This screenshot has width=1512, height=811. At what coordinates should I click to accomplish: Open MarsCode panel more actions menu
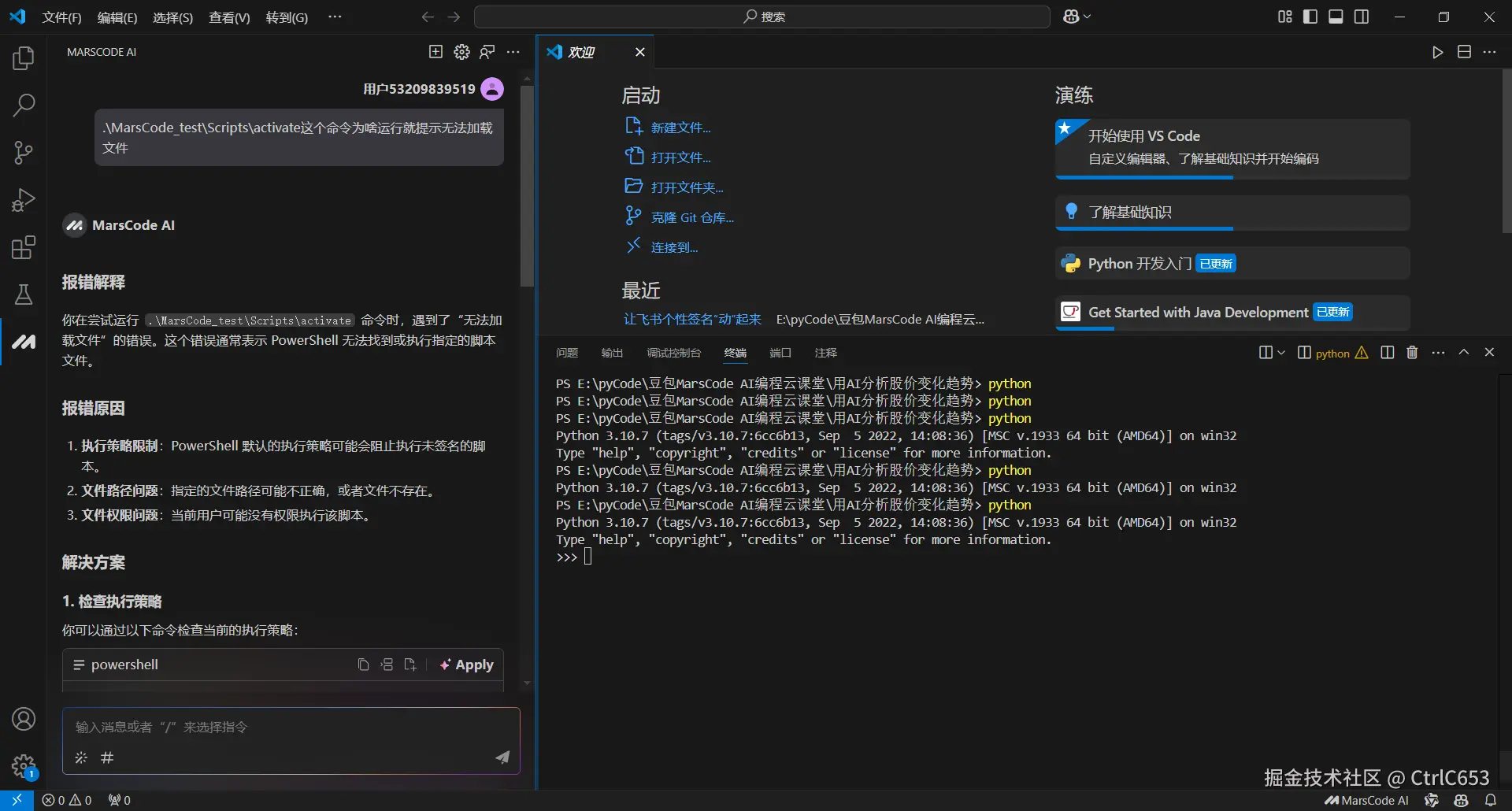[514, 52]
